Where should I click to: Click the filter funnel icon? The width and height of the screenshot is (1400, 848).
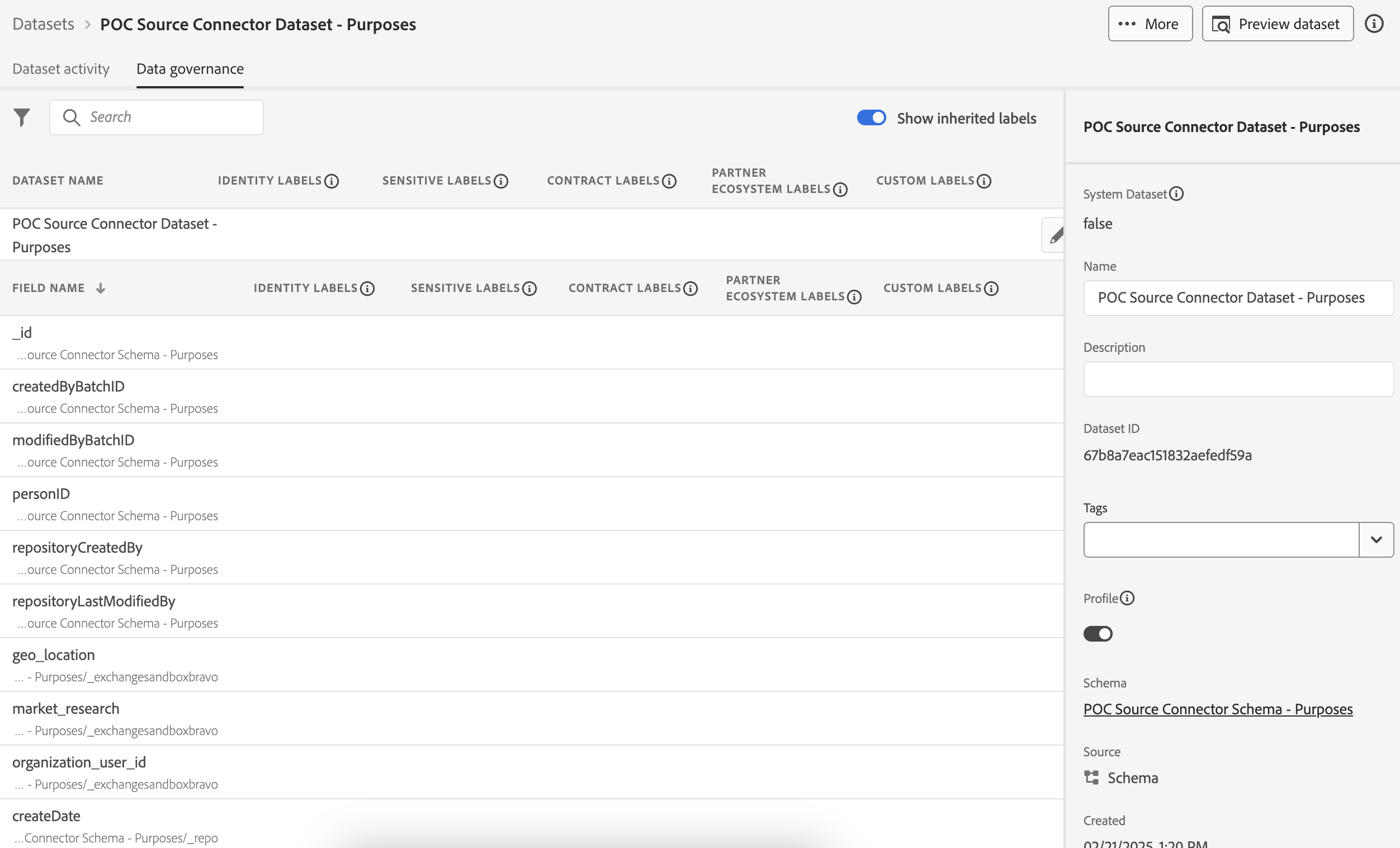[22, 117]
